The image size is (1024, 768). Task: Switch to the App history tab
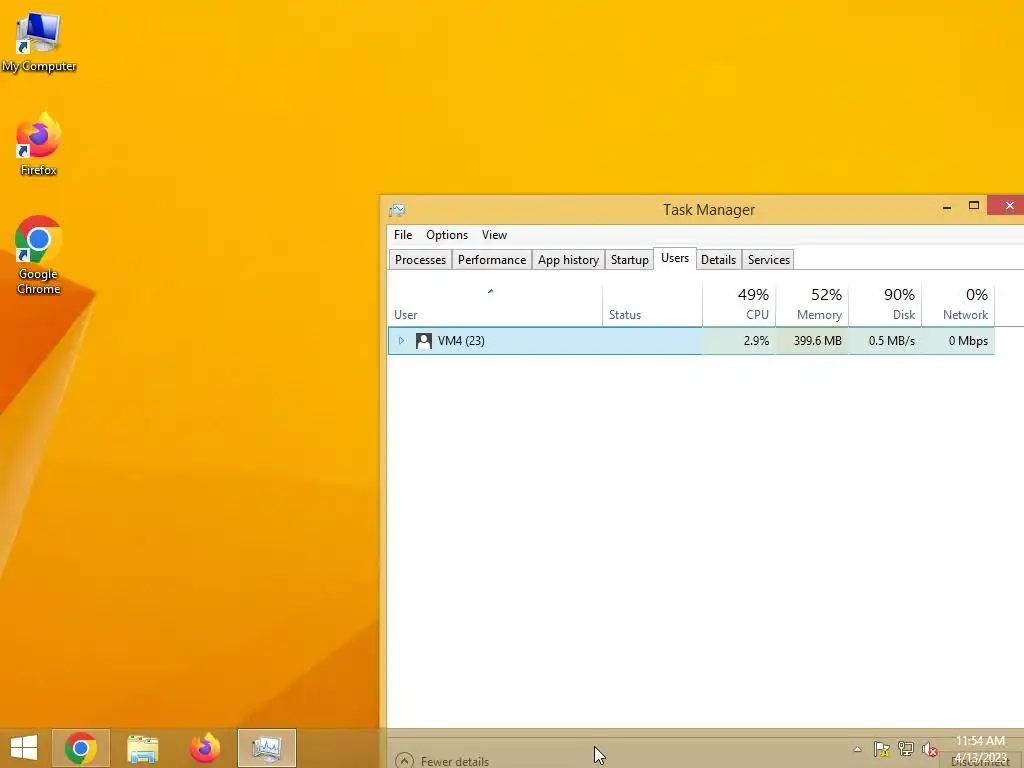pyautogui.click(x=568, y=260)
